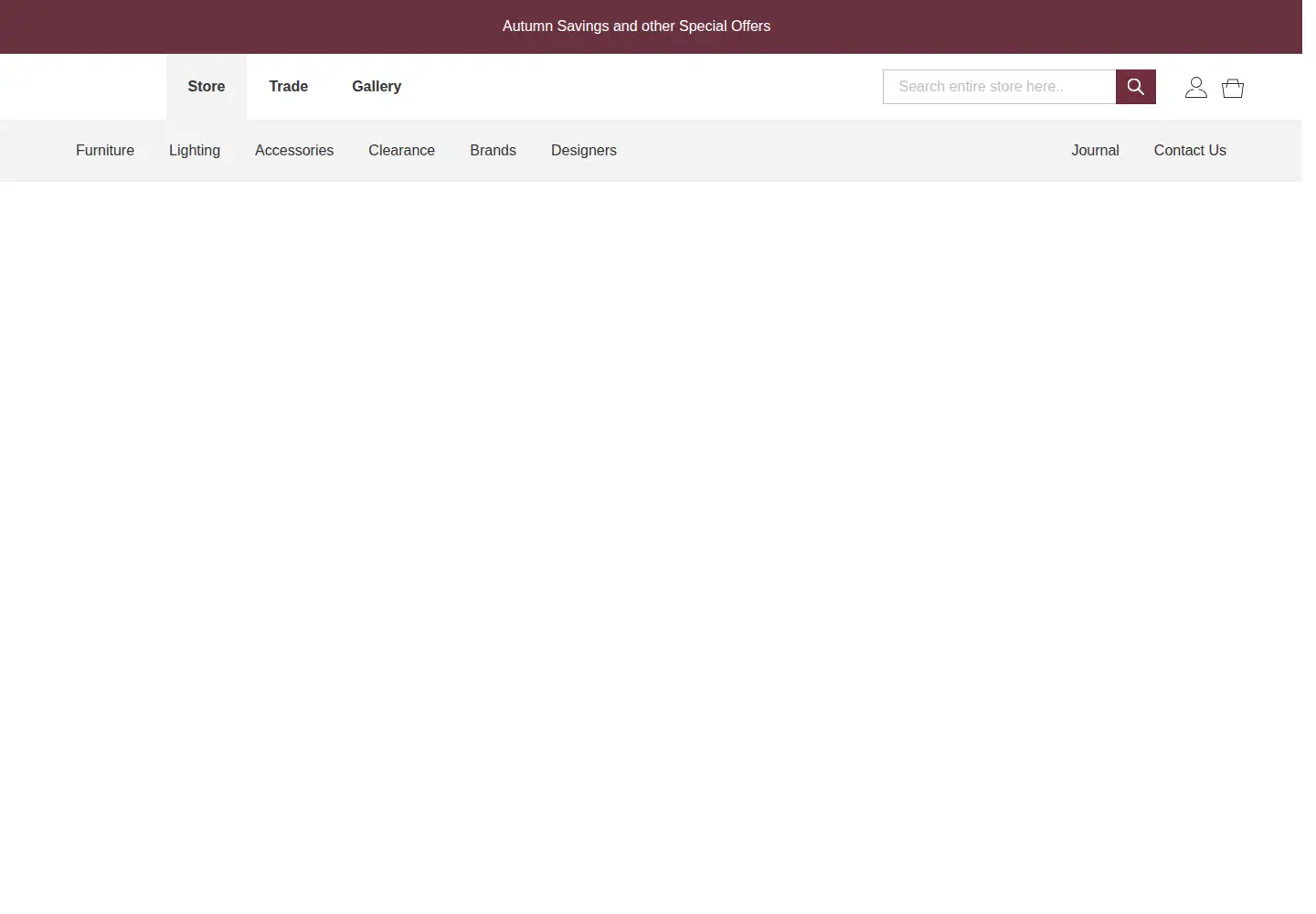Screen dimensions: 1316x914
Task: Switch to the Gallery tab
Action: [377, 87]
